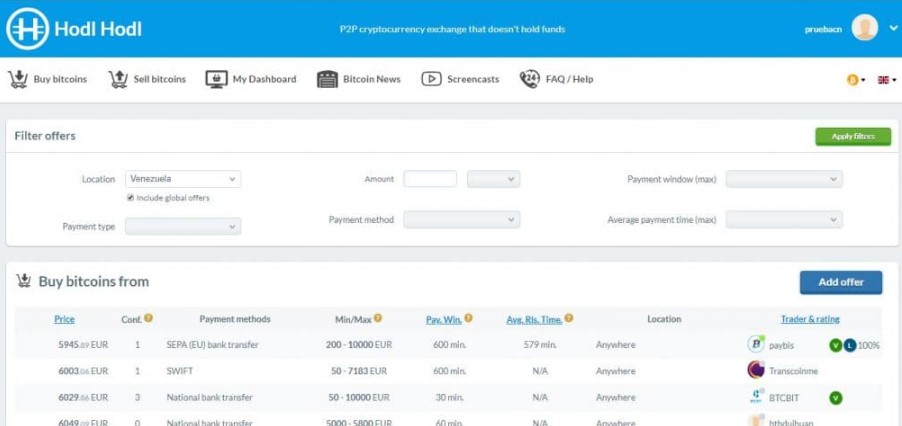Screen dimensions: 902x426
Task: Click the Transcoinme trader avatar
Action: pos(756,370)
